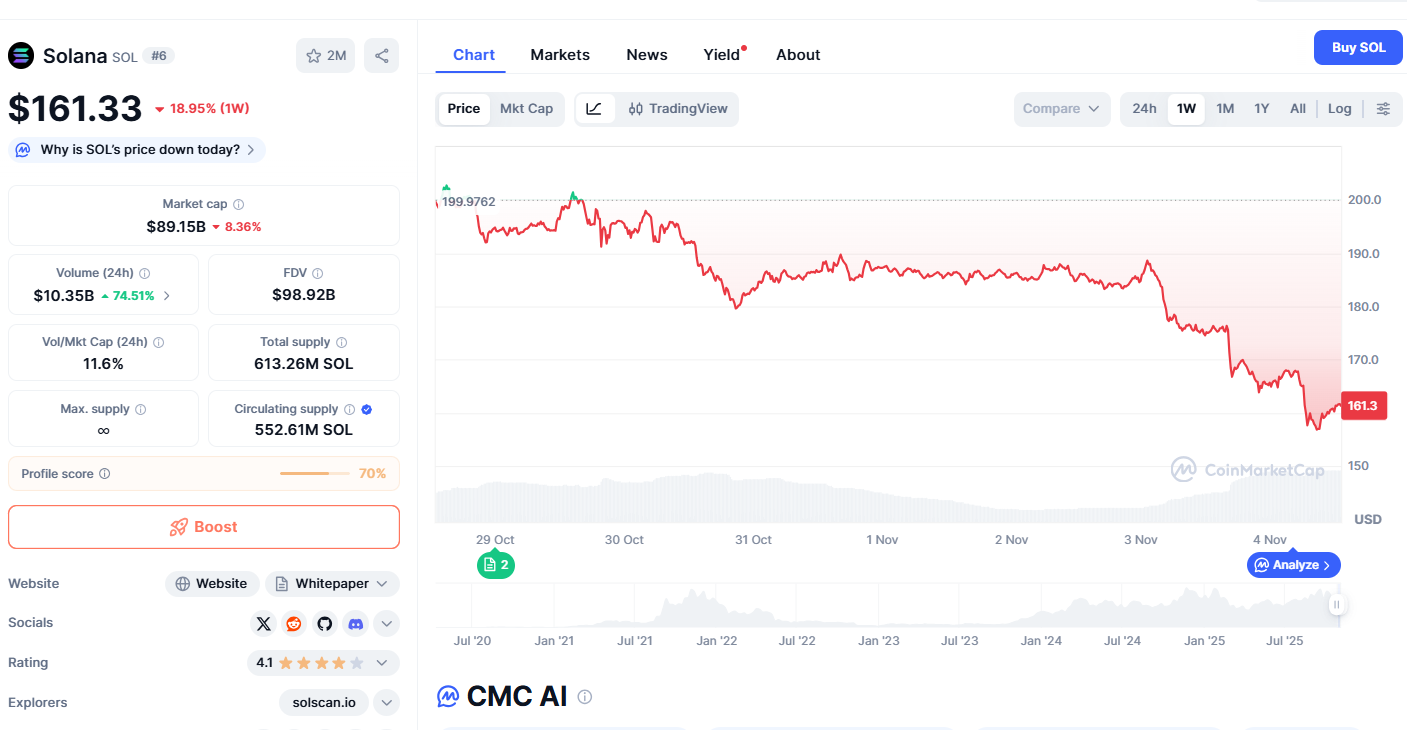1407x730 pixels.
Task: Select the 24h time range
Action: click(x=1144, y=109)
